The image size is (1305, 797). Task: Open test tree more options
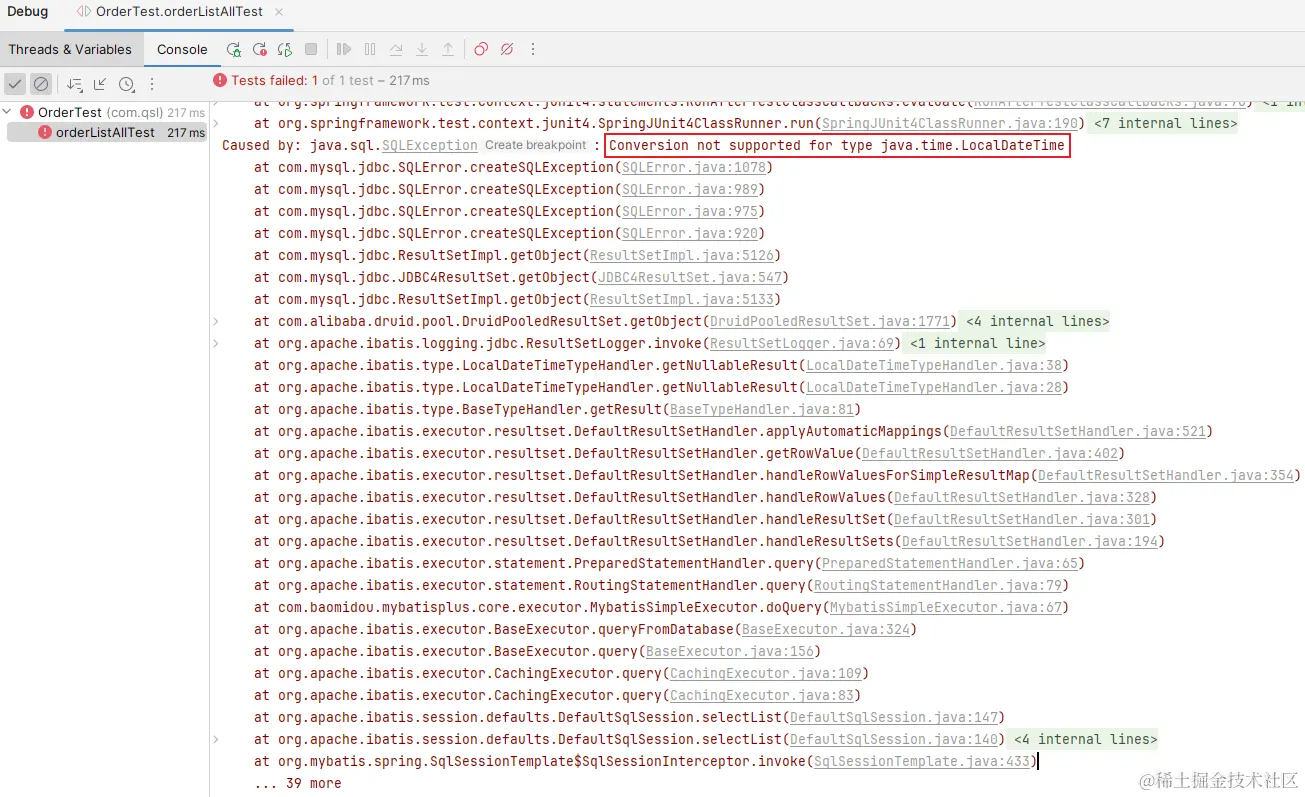point(152,84)
